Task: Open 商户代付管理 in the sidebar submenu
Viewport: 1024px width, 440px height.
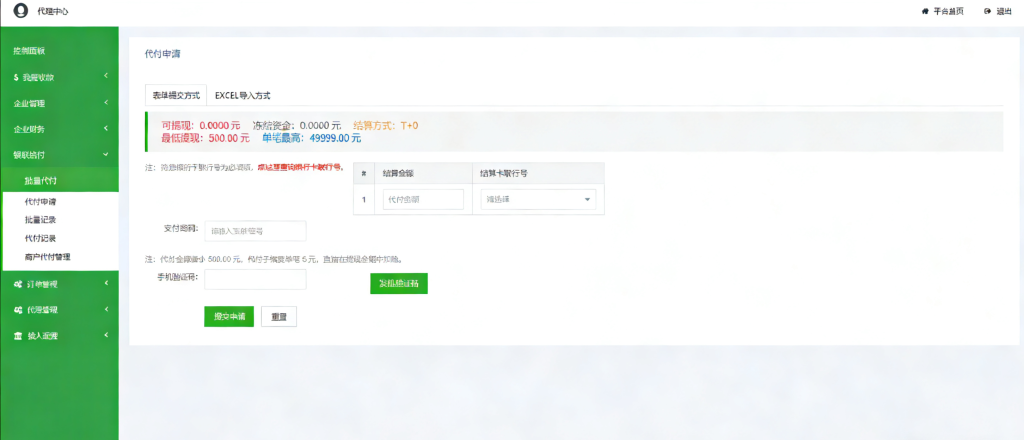Action: coord(48,257)
